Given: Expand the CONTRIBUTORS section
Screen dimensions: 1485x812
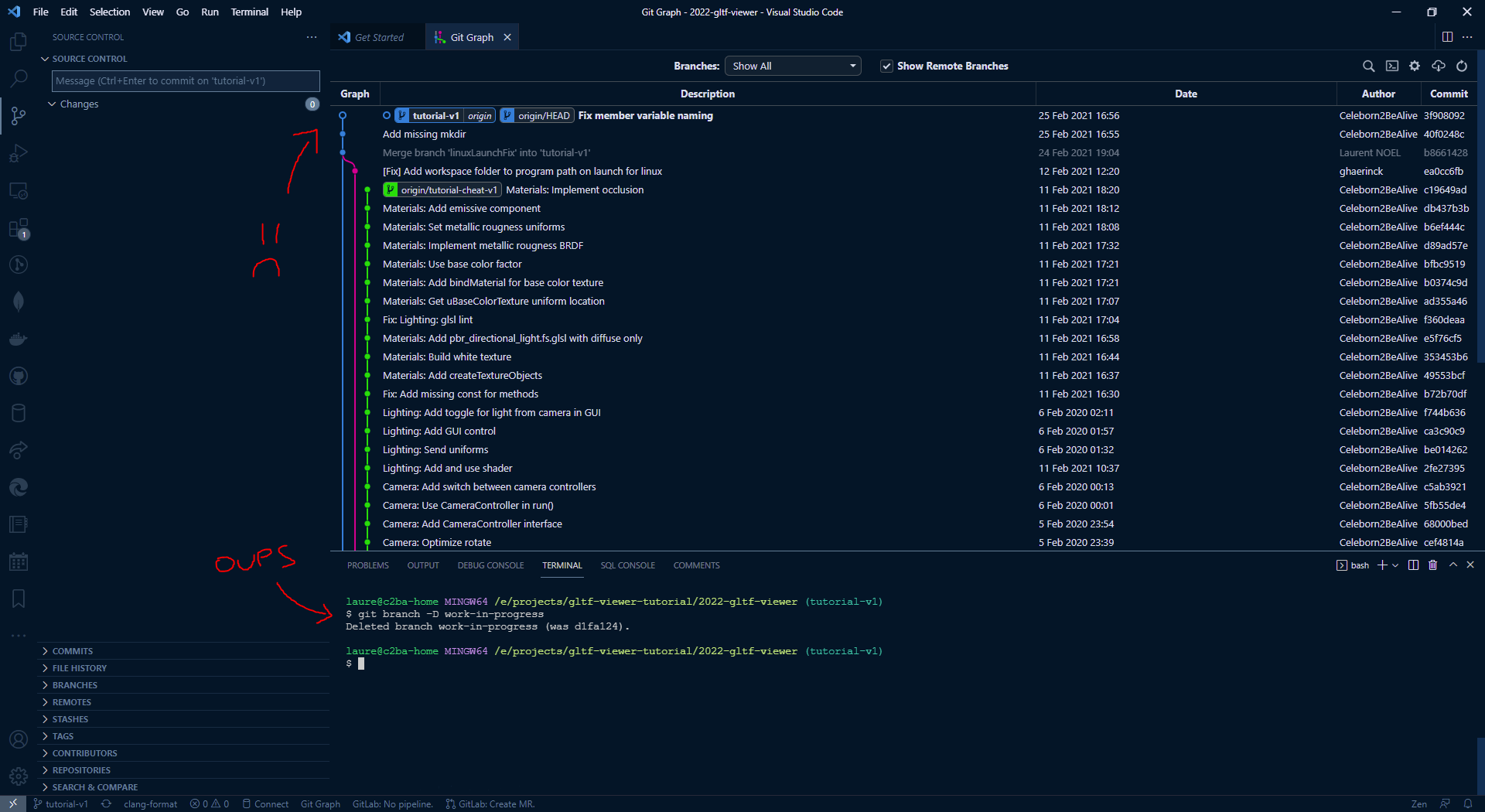Looking at the screenshot, I should 84,753.
